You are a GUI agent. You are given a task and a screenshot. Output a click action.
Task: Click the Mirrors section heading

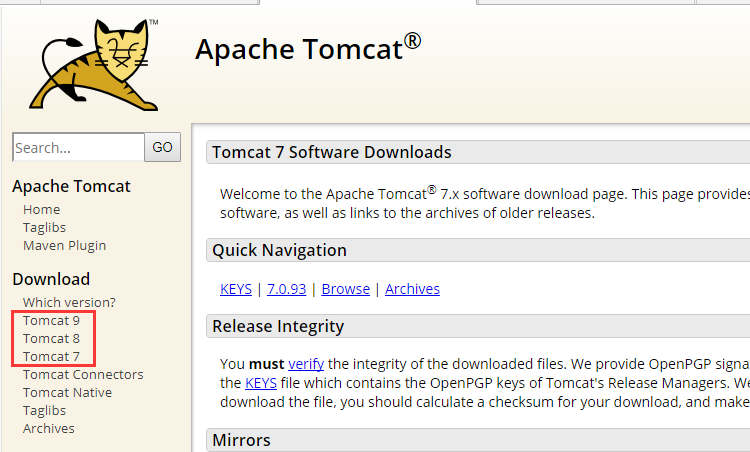(x=242, y=440)
